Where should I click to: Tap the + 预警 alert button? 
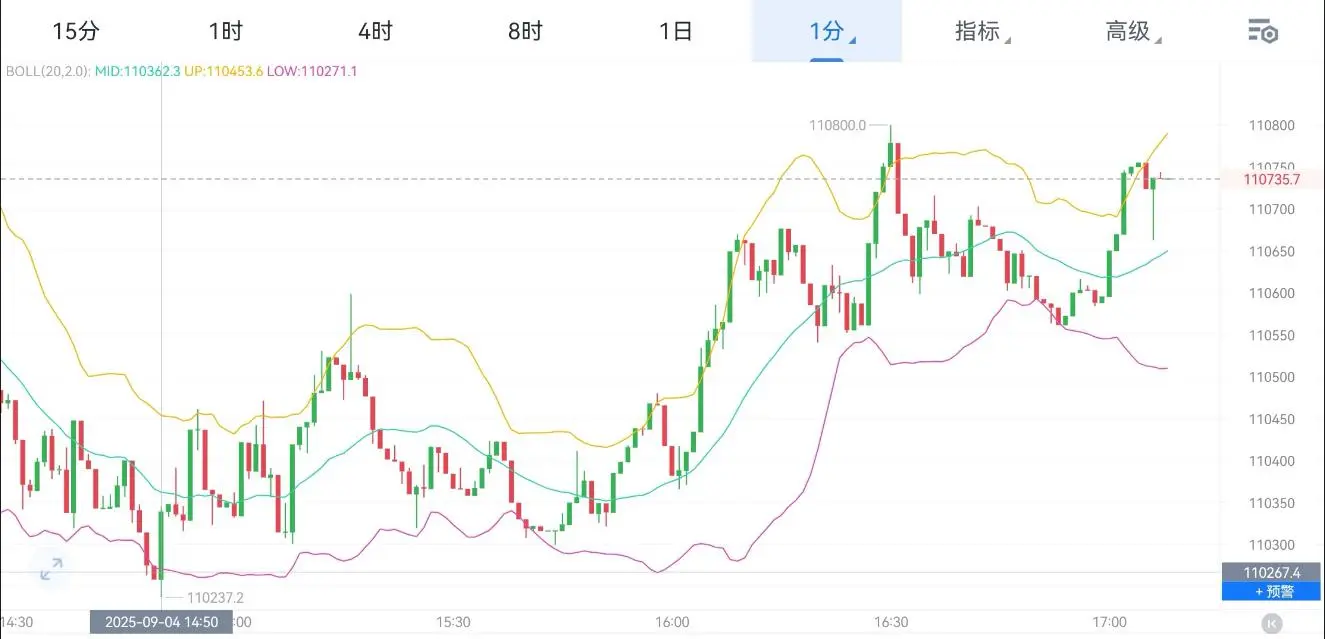click(x=1273, y=591)
